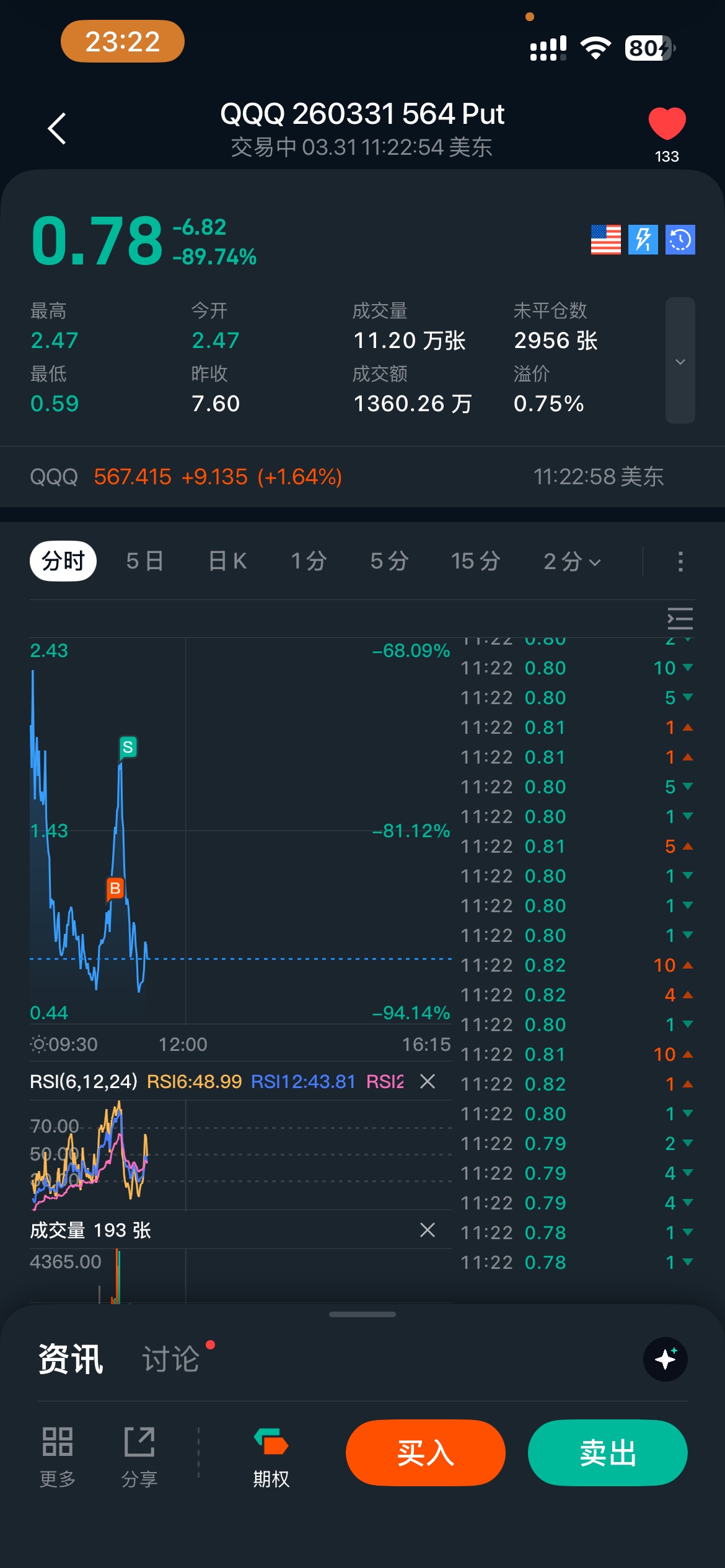This screenshot has height=1568, width=725.
Task: Open the 2分 interval dropdown
Action: point(571,562)
